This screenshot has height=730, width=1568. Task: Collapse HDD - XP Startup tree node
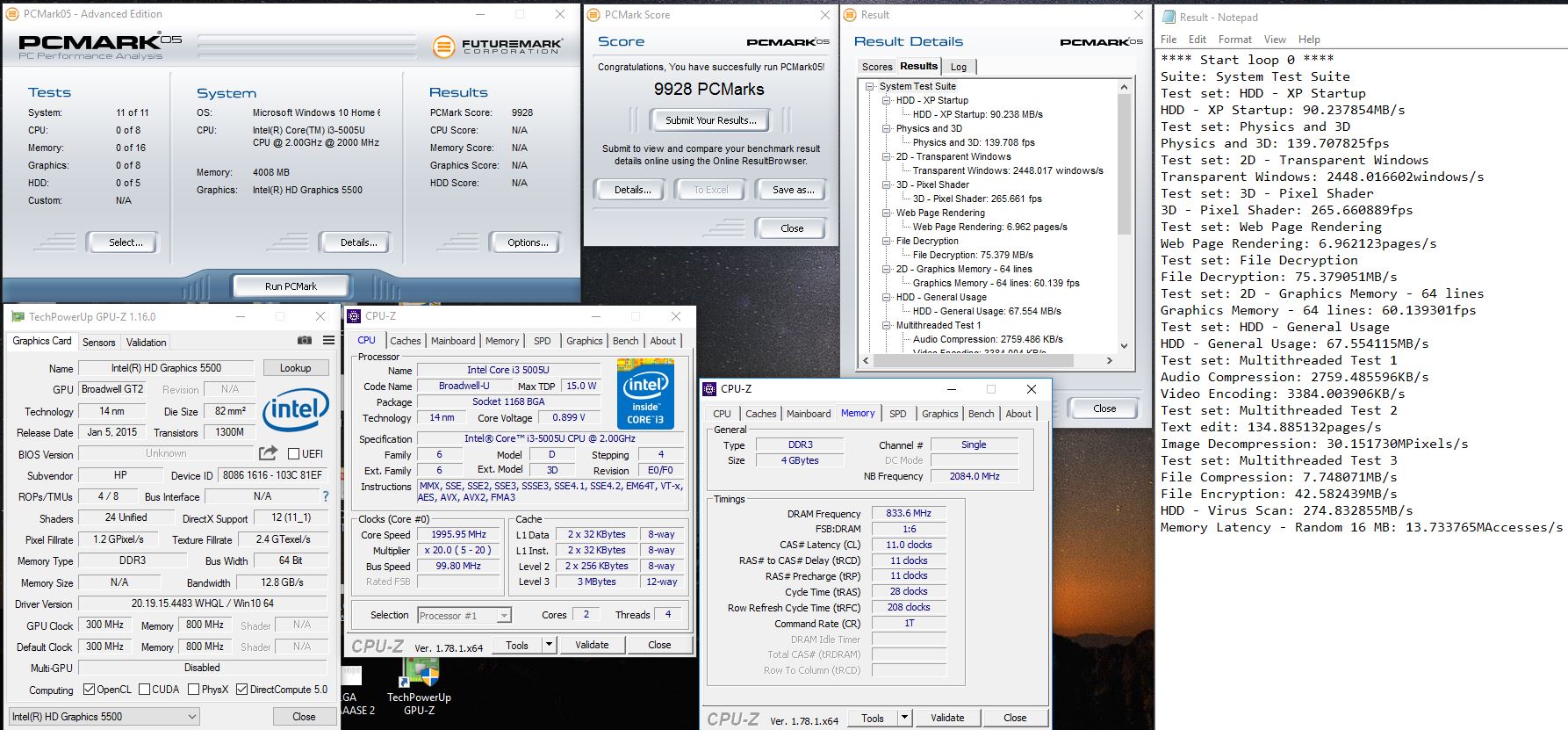click(887, 100)
